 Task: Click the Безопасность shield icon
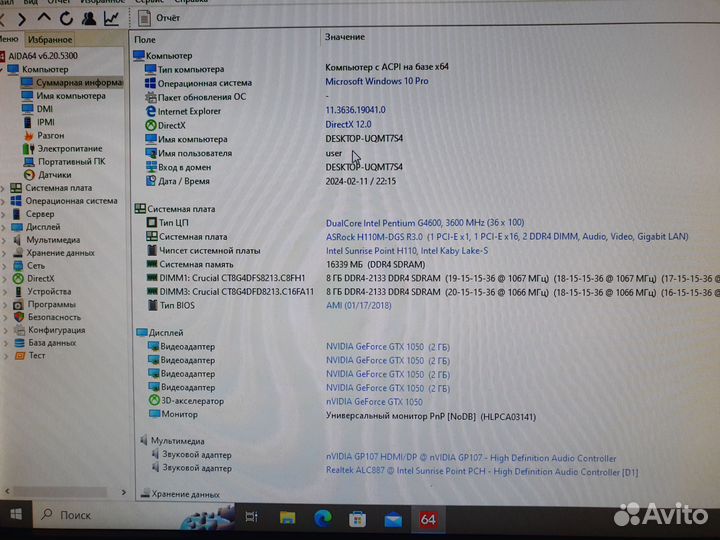click(19, 317)
